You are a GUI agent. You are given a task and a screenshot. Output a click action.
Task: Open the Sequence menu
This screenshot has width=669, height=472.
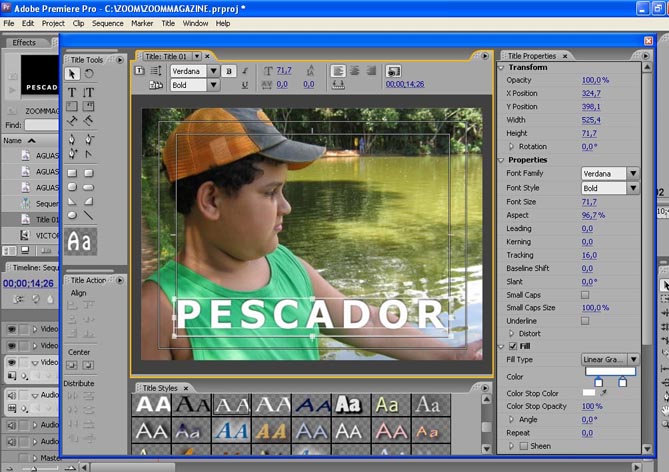coord(107,23)
